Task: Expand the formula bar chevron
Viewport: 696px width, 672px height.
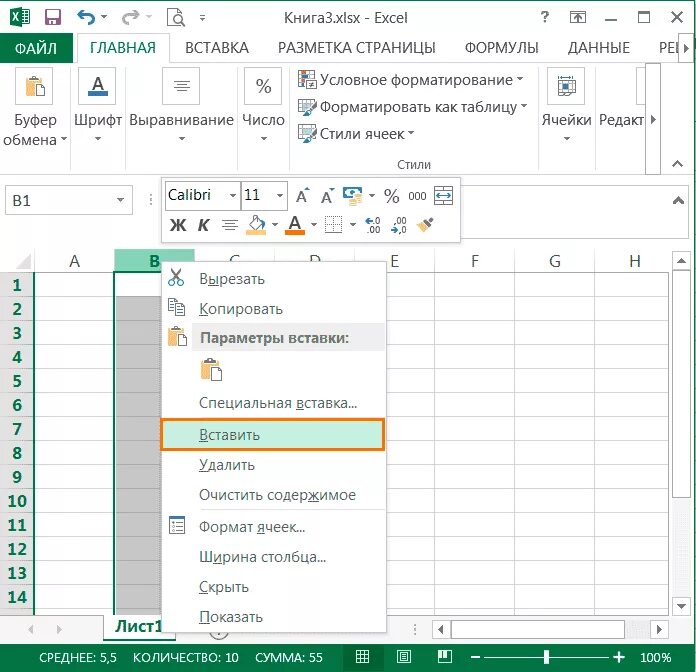Action: coord(678,201)
